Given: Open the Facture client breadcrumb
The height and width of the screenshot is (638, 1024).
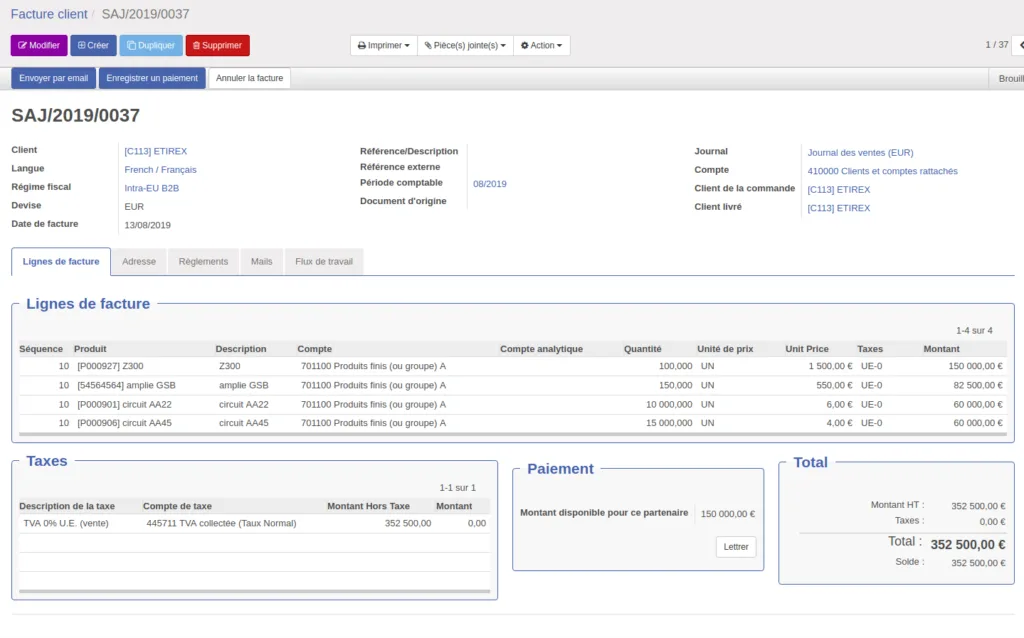Looking at the screenshot, I should coord(49,14).
